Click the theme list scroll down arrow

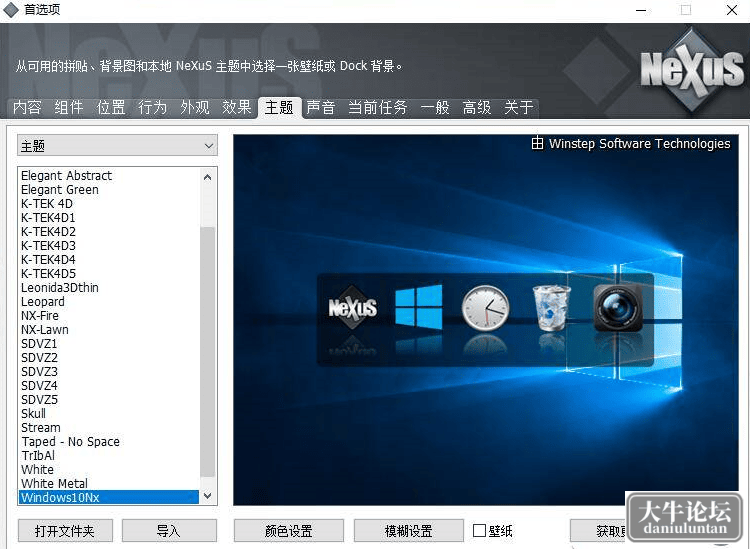207,496
